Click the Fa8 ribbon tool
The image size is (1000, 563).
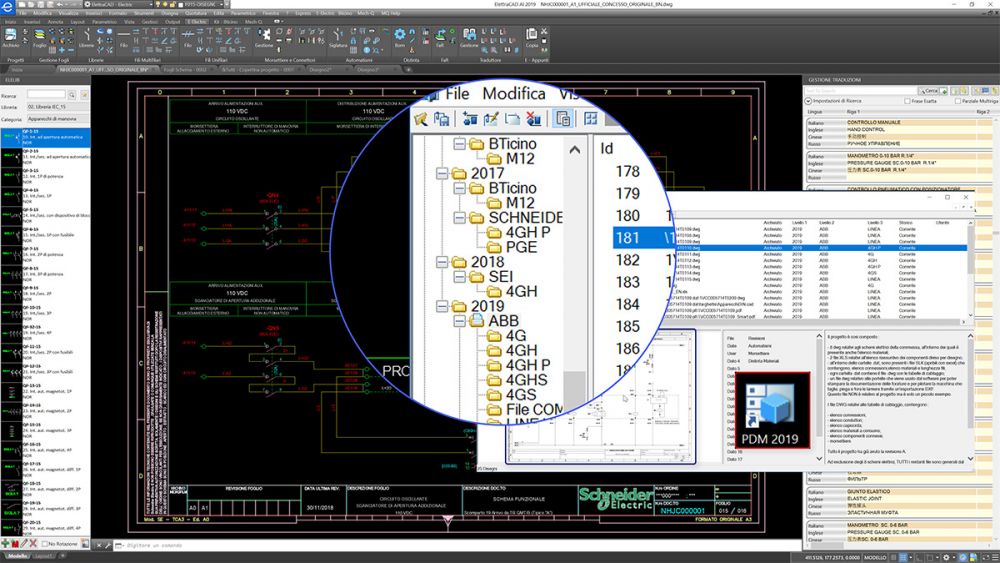(440, 37)
